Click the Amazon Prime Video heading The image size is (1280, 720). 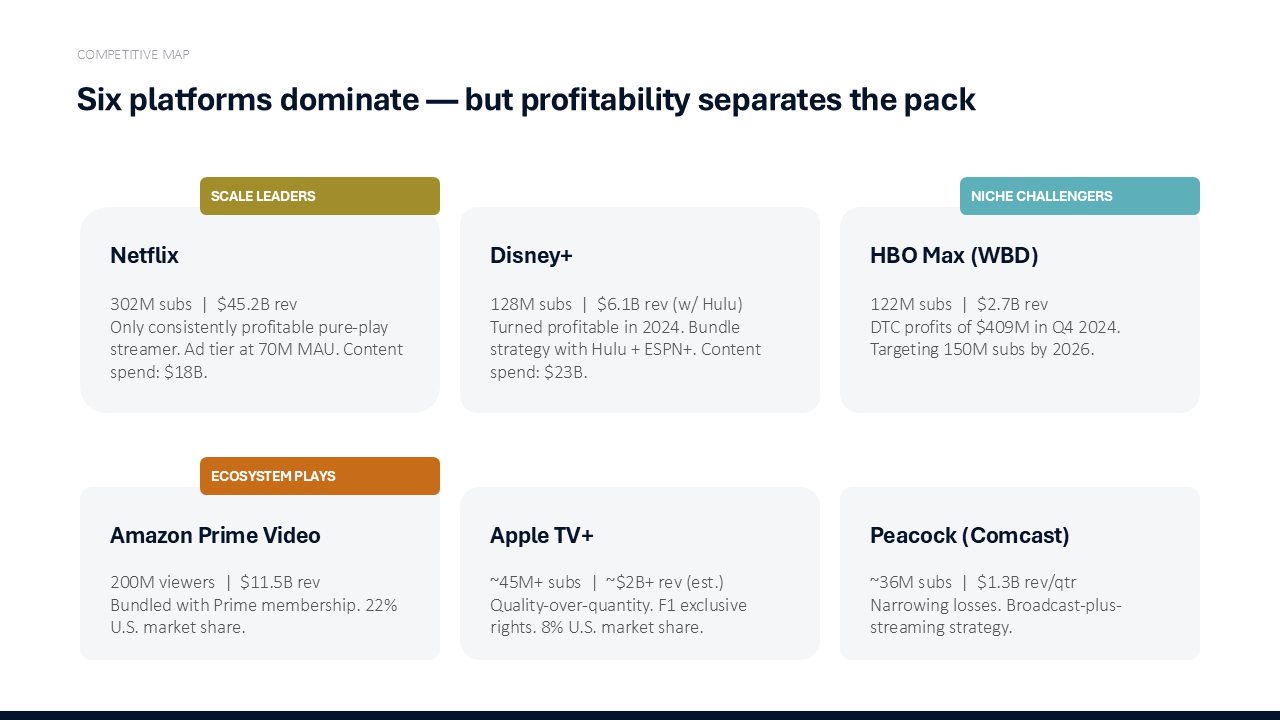[215, 535]
